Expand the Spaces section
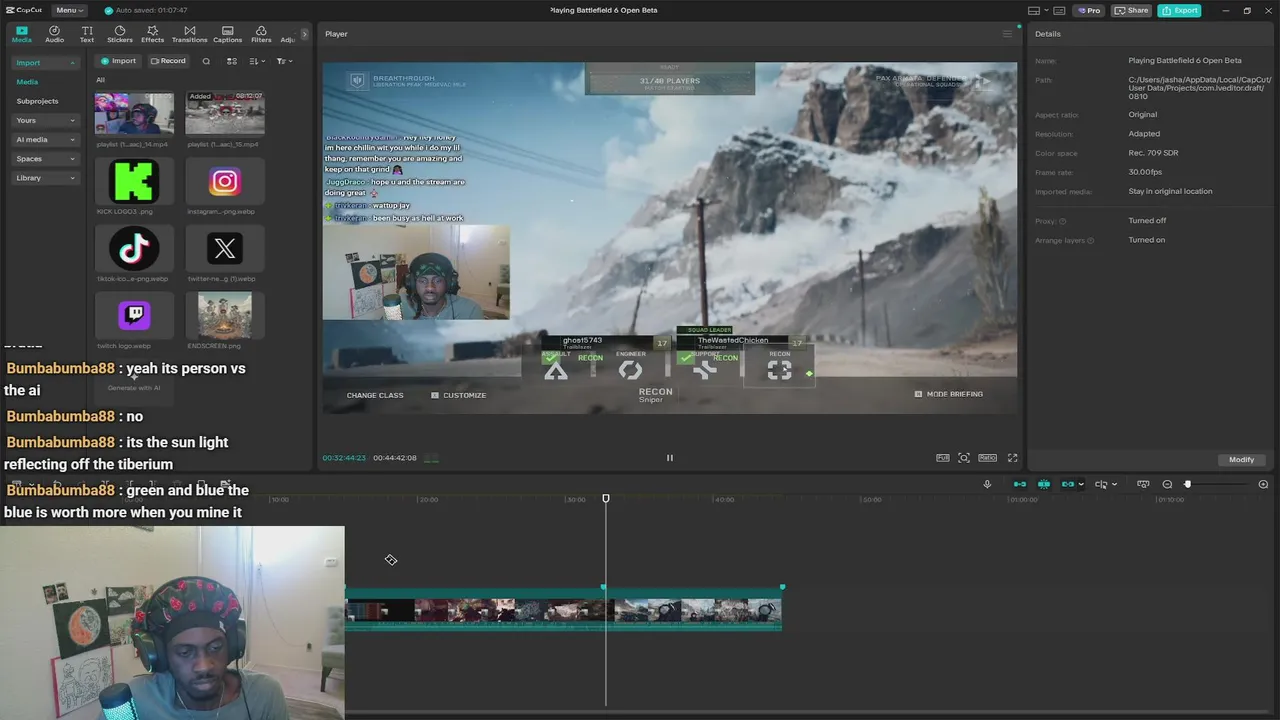Screen dimensions: 1280x720 pyautogui.click(x=45, y=158)
